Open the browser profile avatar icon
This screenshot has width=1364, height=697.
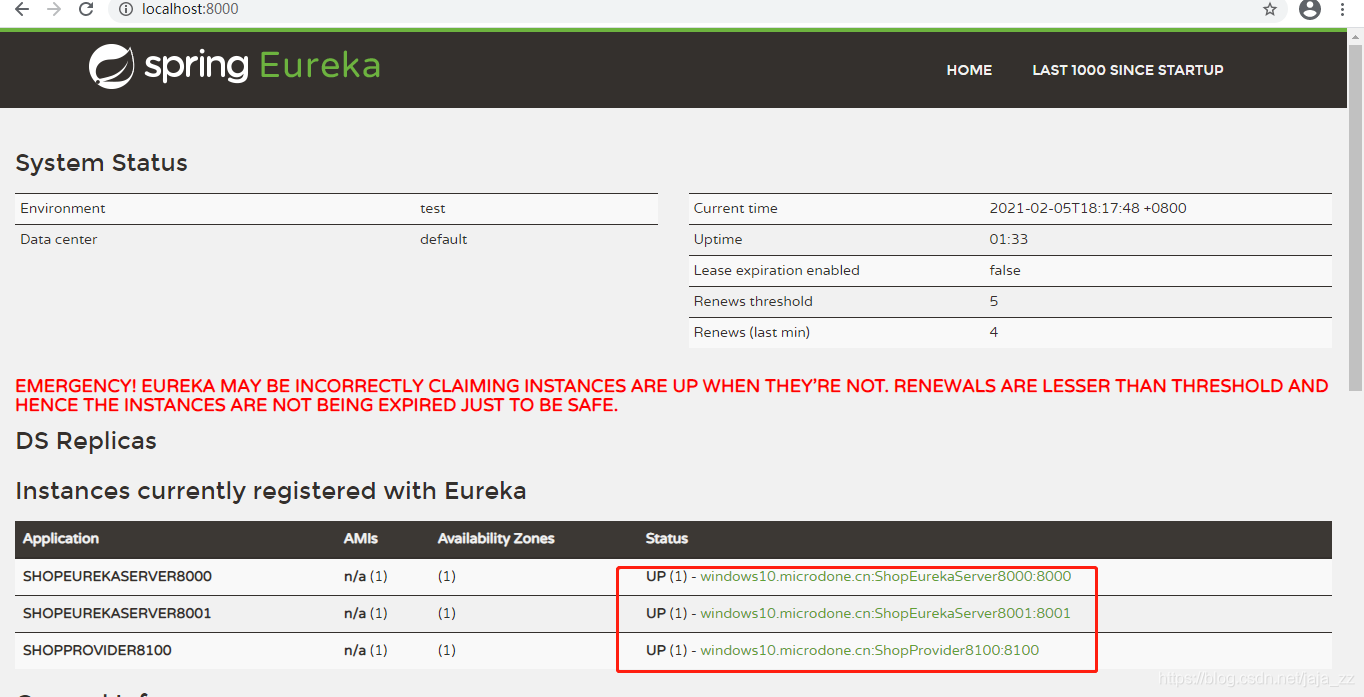(1309, 10)
